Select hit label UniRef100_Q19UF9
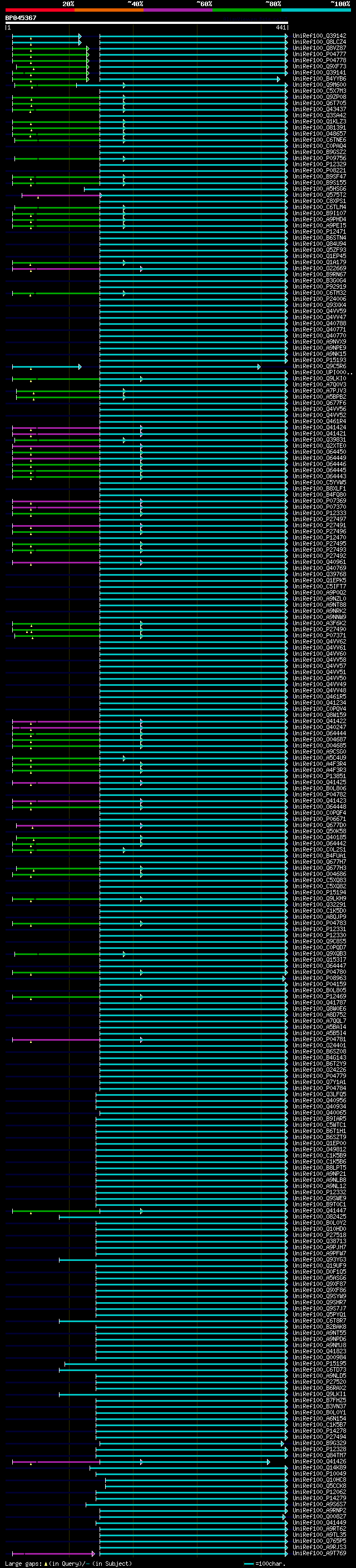The height and width of the screenshot is (1568, 356). (x=319, y=1265)
